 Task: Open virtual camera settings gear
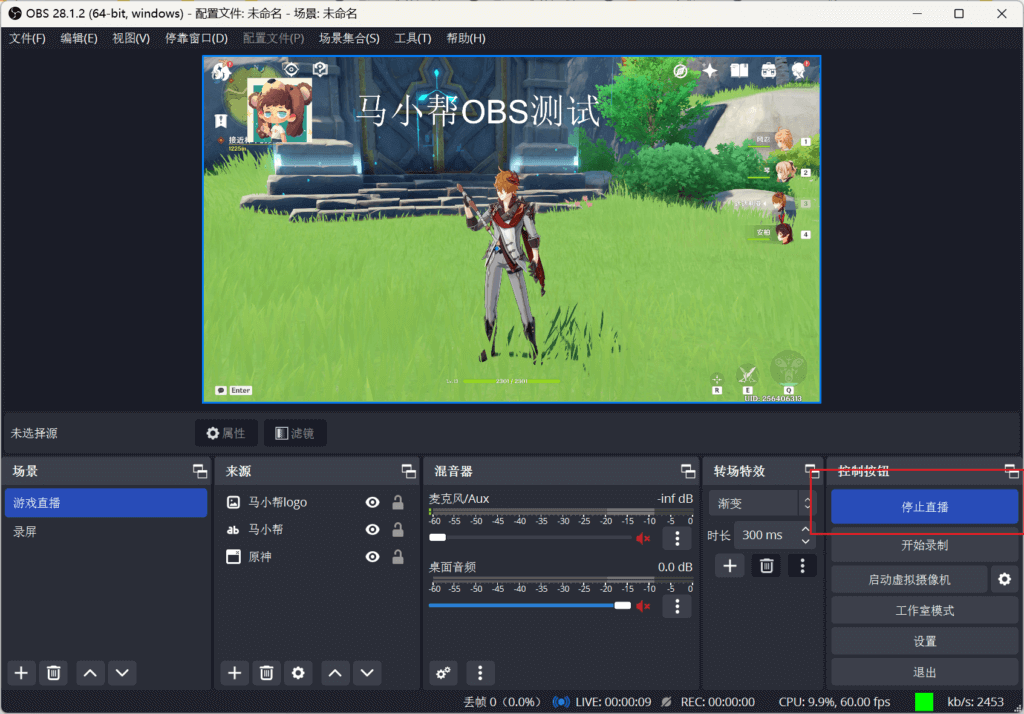(x=1004, y=579)
